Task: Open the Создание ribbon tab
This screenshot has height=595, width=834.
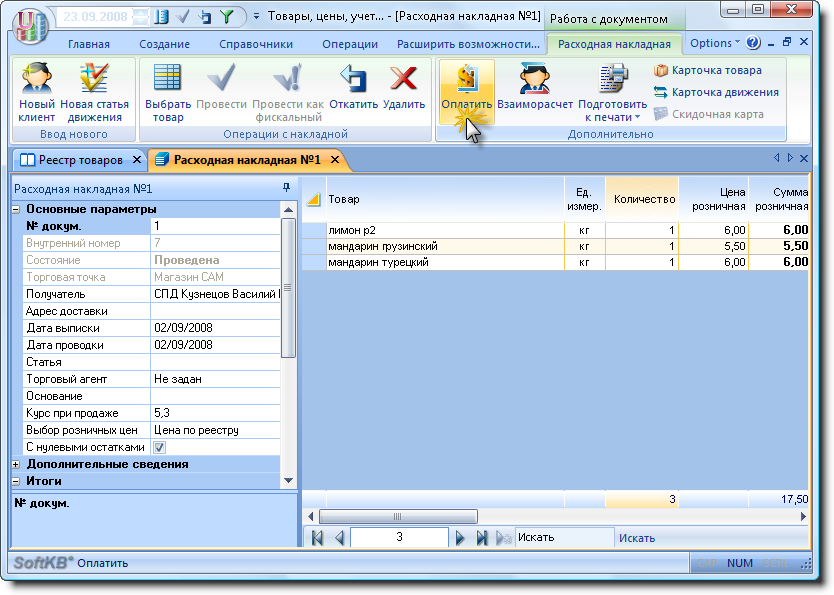Action: 164,44
